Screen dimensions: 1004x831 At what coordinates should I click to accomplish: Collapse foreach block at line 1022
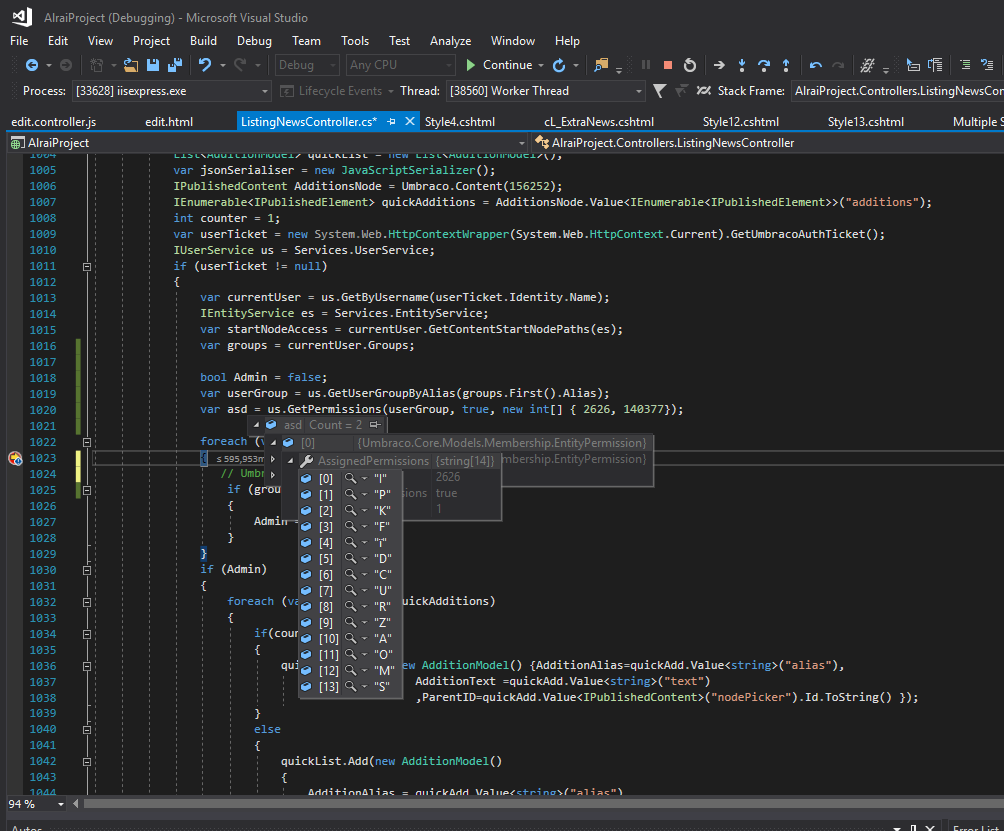[87, 442]
